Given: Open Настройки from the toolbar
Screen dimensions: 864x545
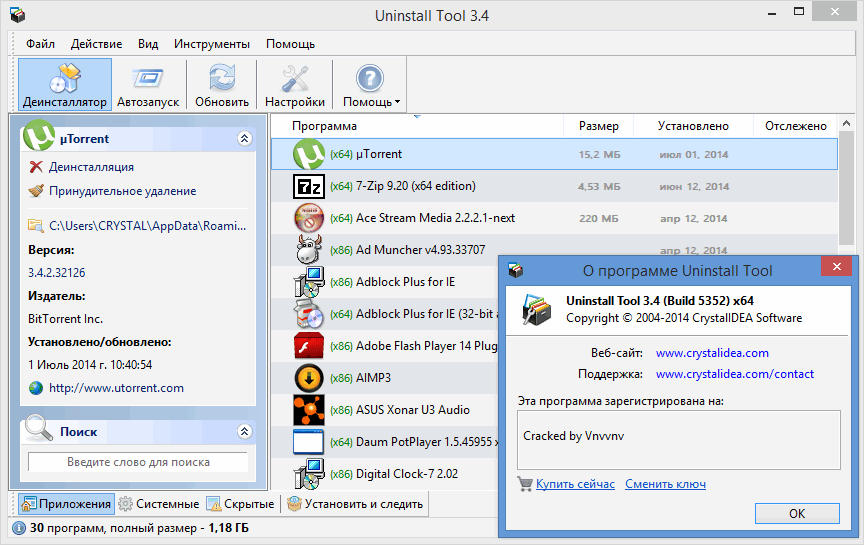Looking at the screenshot, I should click(x=295, y=85).
